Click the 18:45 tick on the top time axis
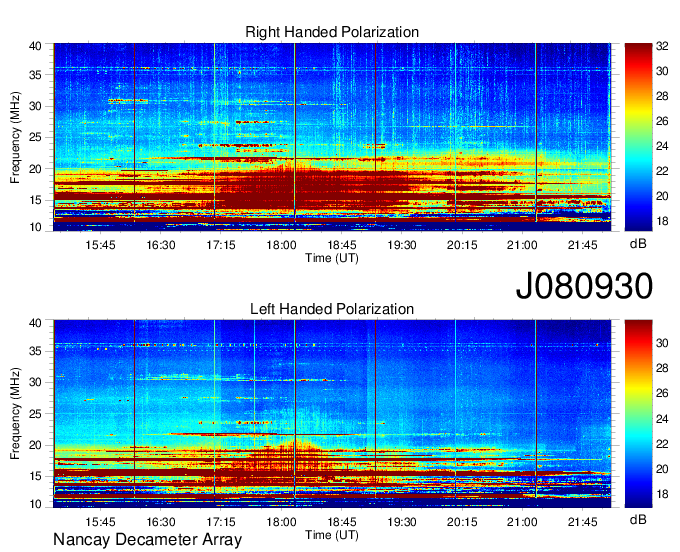Image resolution: width=680 pixels, height=552 pixels. click(x=341, y=245)
